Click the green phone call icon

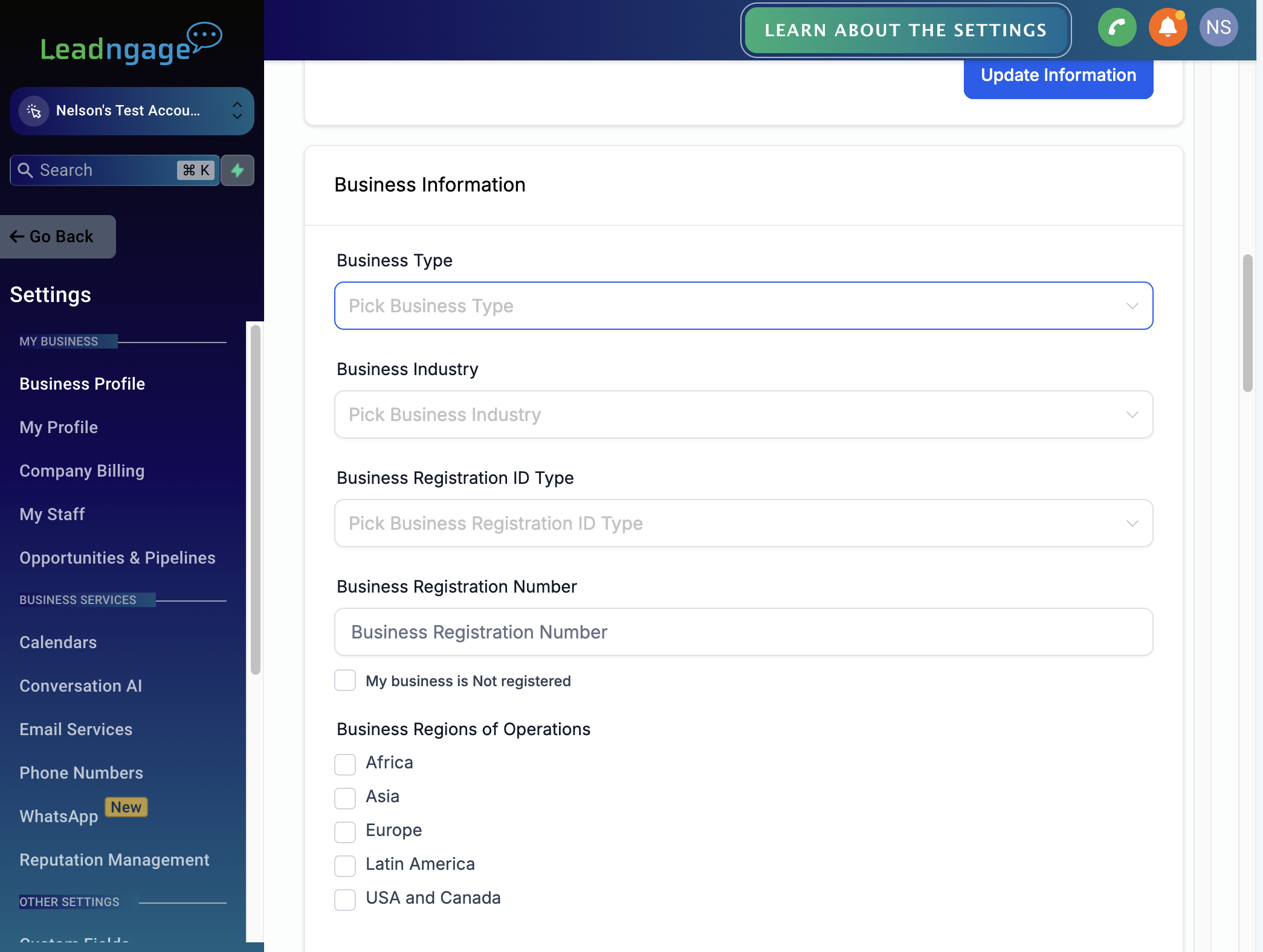[1117, 27]
